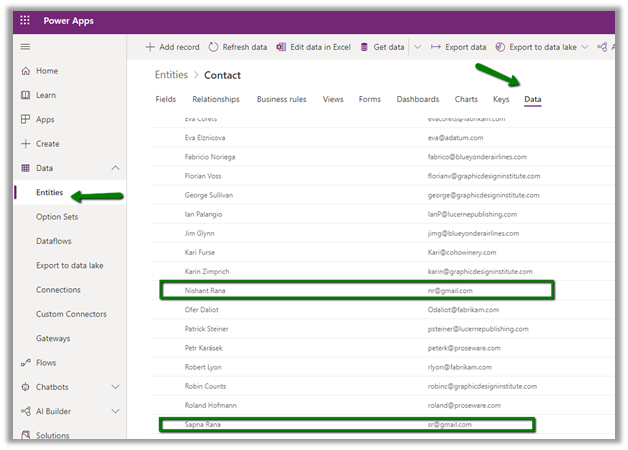Screen dimensions: 628x450
Task: Open the Learn book icon
Action: coord(26,95)
